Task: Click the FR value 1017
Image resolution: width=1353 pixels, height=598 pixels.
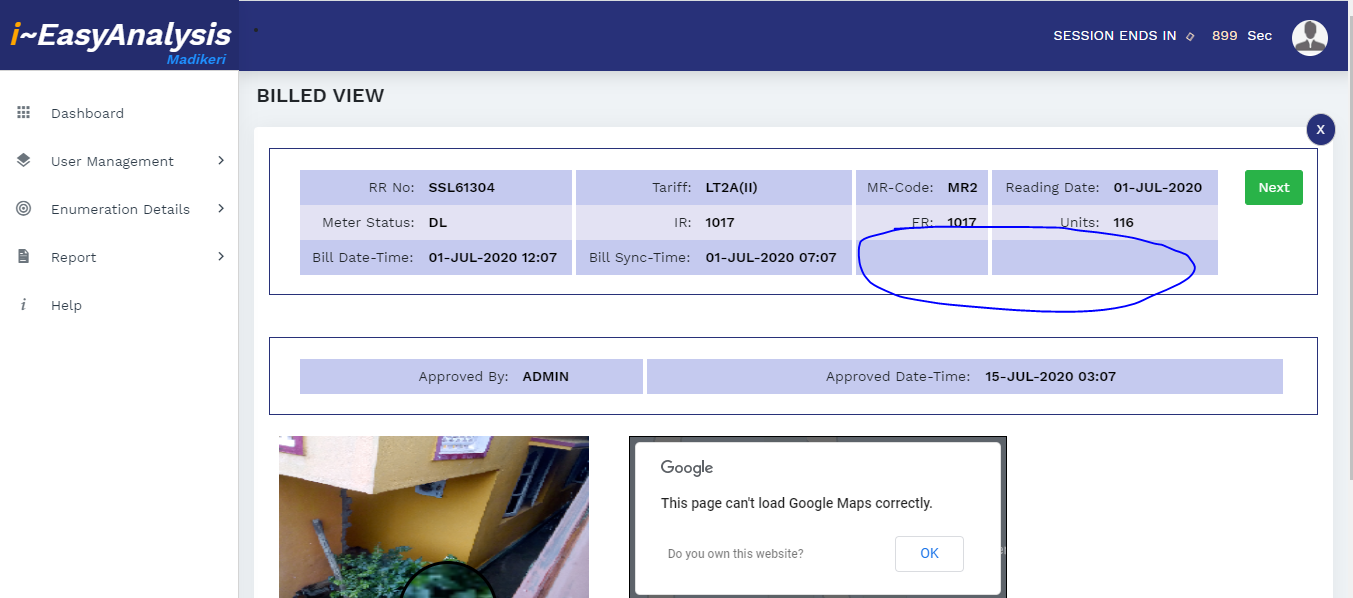Action: (962, 222)
